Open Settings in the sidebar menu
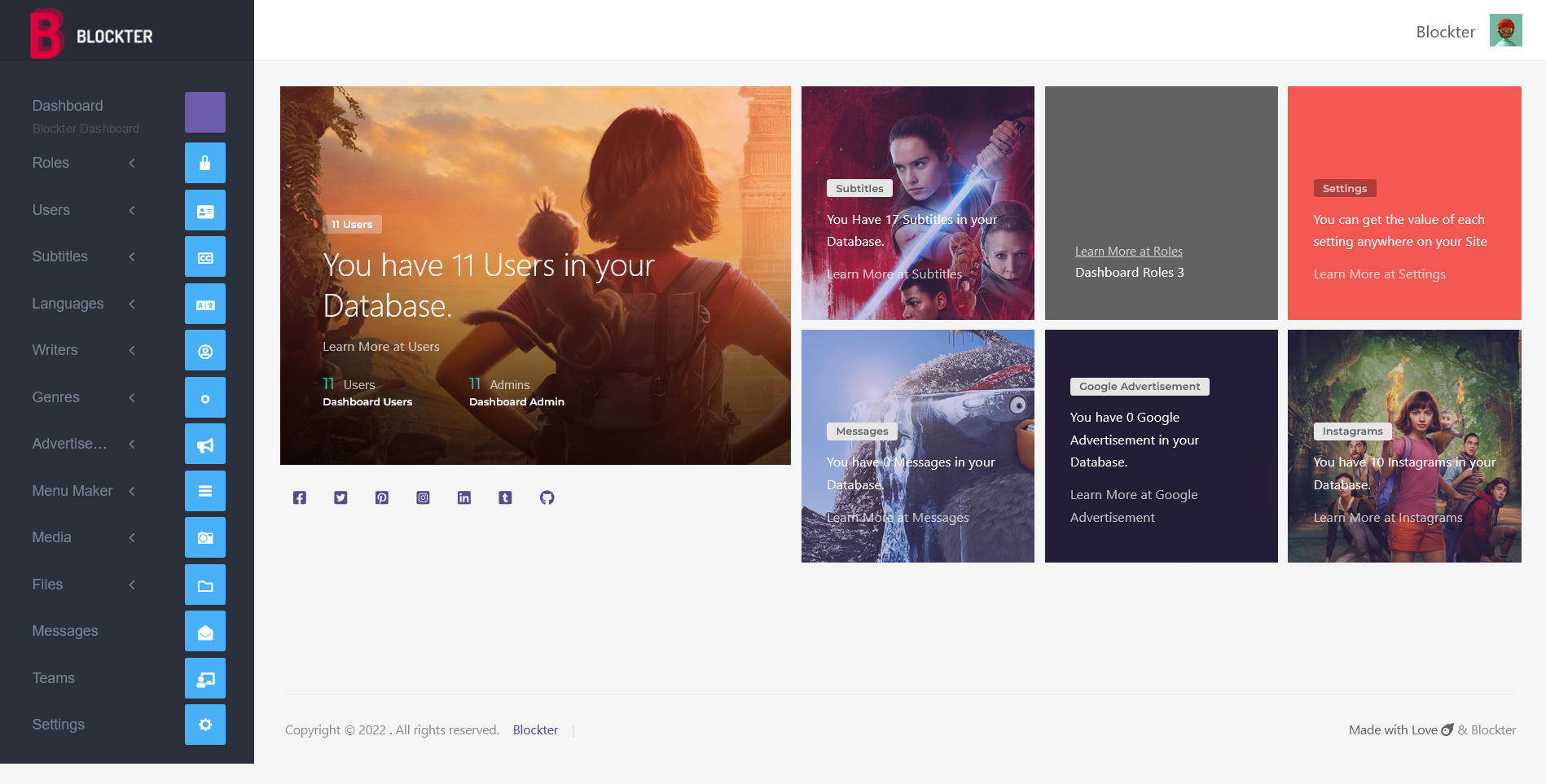Screen dimensions: 1546x784 [x=59, y=725]
